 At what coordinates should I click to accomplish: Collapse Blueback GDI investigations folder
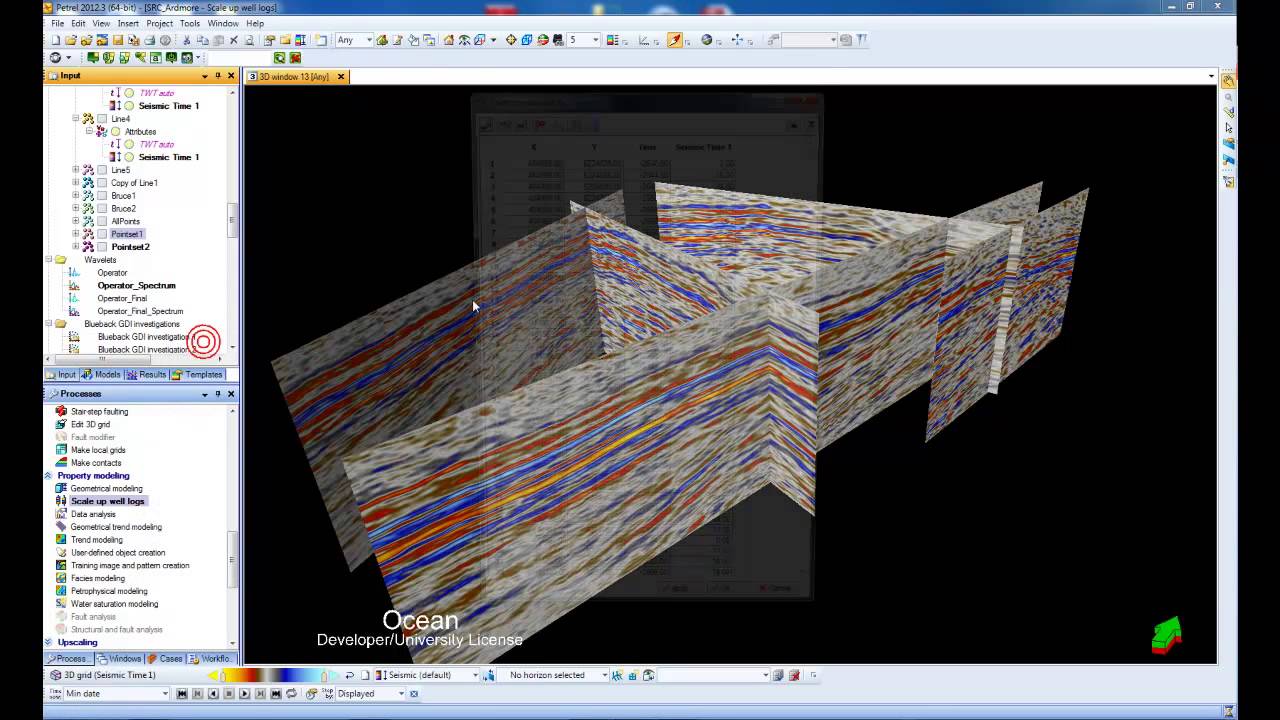49,324
